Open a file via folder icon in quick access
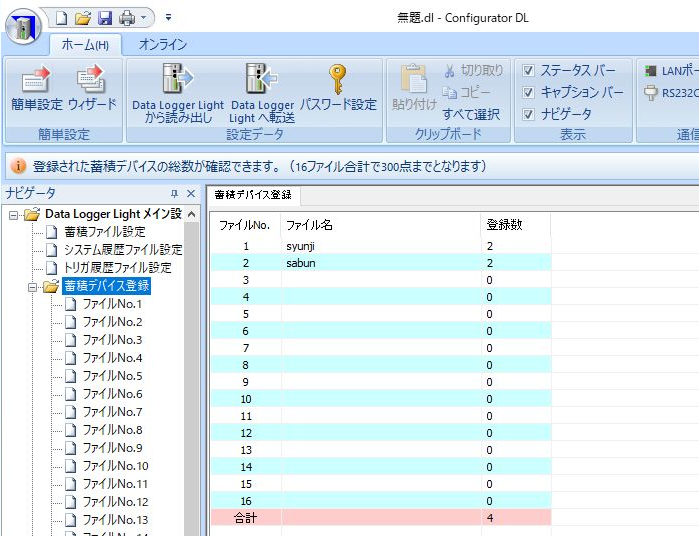This screenshot has height=536, width=700. [x=83, y=18]
